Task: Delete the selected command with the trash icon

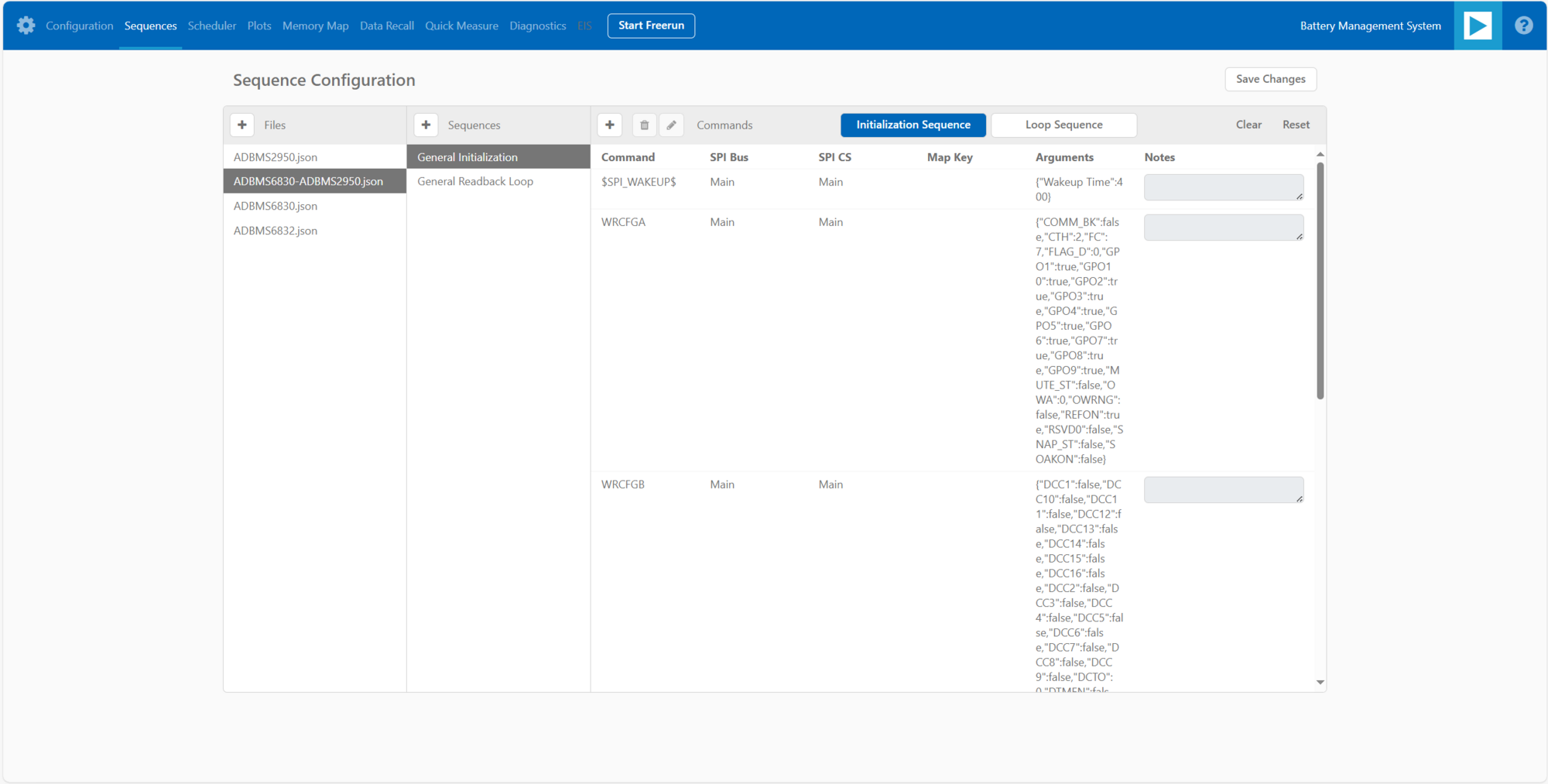Action: pyautogui.click(x=643, y=125)
